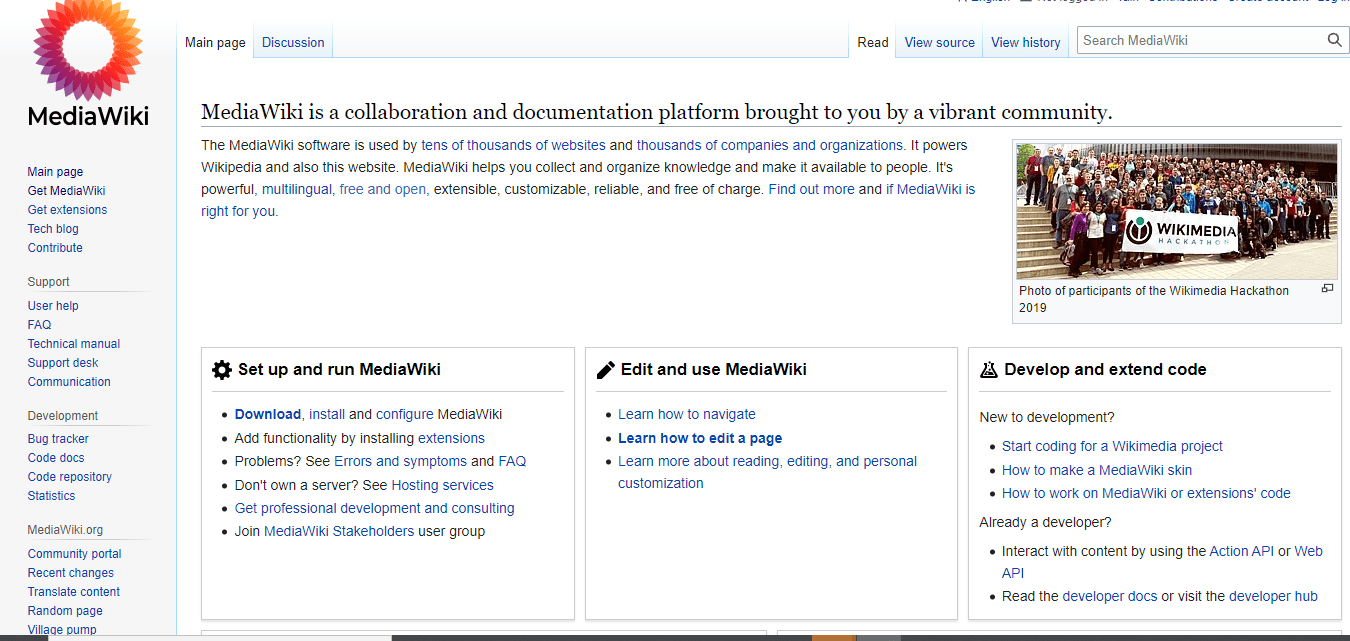This screenshot has height=641, width=1350.
Task: Open the FAQ sidebar link
Action: (39, 325)
